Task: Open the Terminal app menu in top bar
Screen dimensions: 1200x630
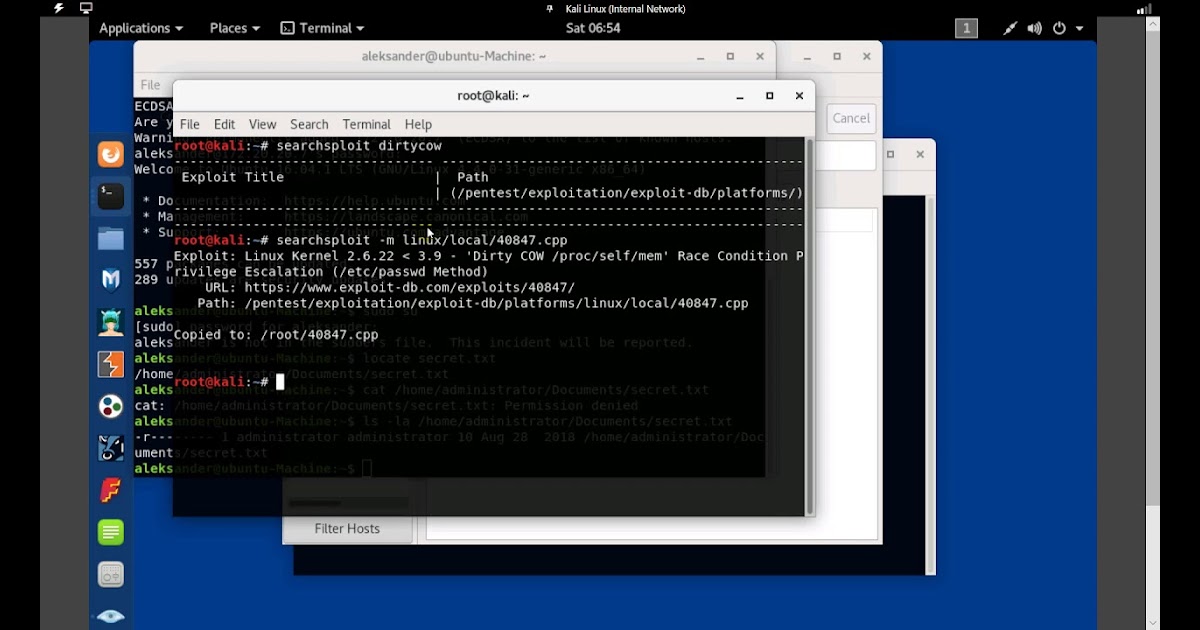Action: point(322,28)
